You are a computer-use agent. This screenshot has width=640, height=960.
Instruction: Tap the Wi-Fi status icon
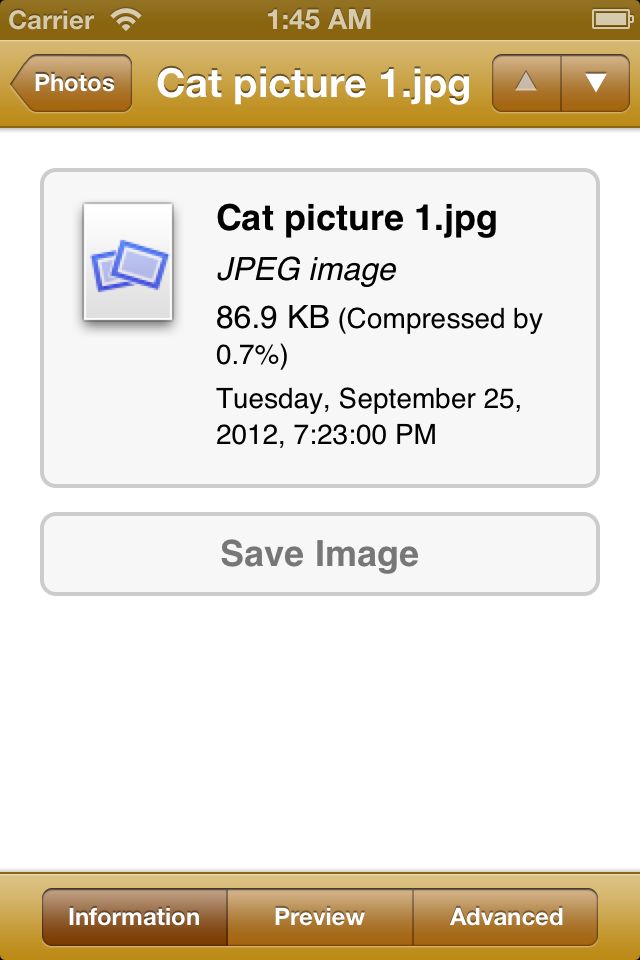[x=126, y=20]
